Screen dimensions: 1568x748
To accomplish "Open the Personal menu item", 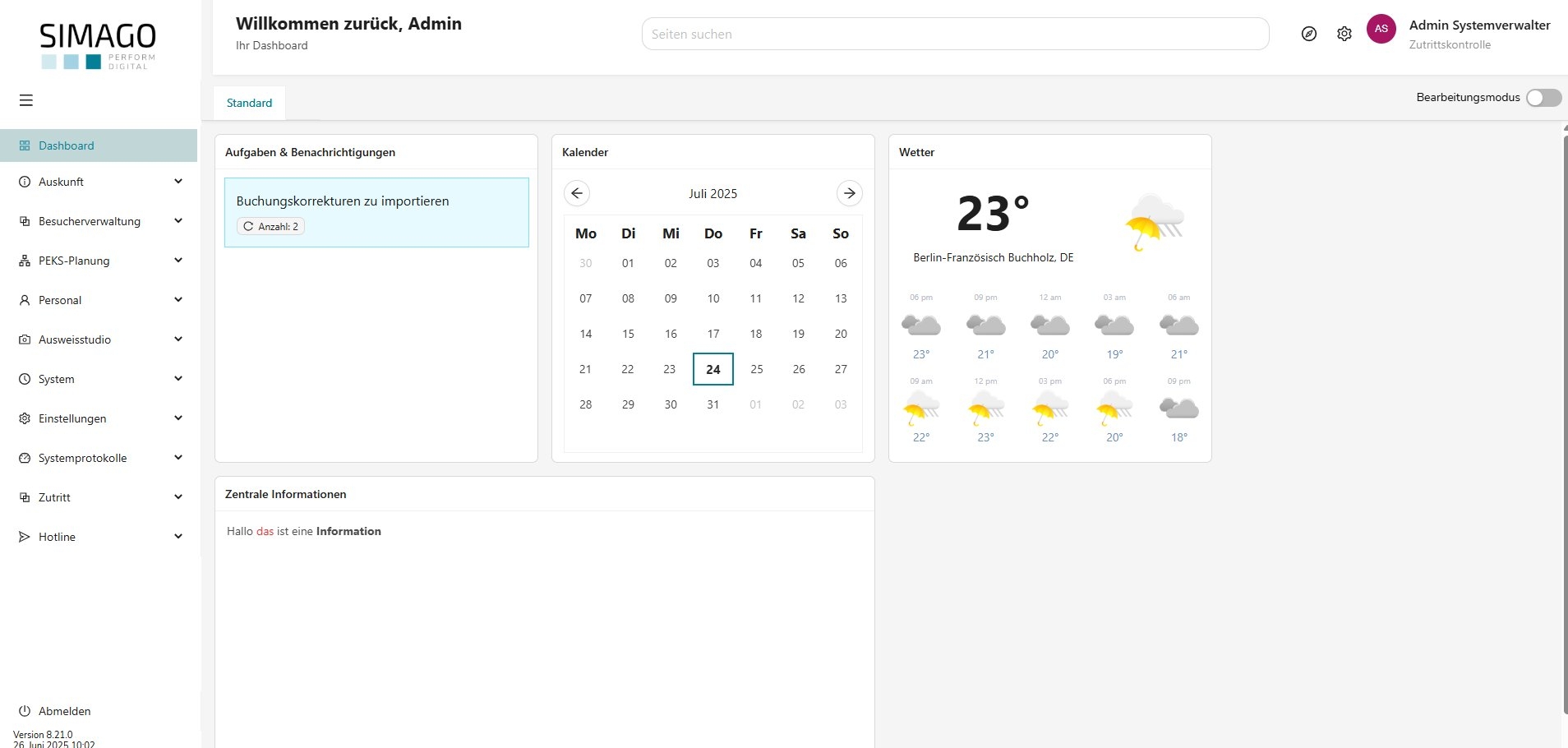I will (x=99, y=300).
